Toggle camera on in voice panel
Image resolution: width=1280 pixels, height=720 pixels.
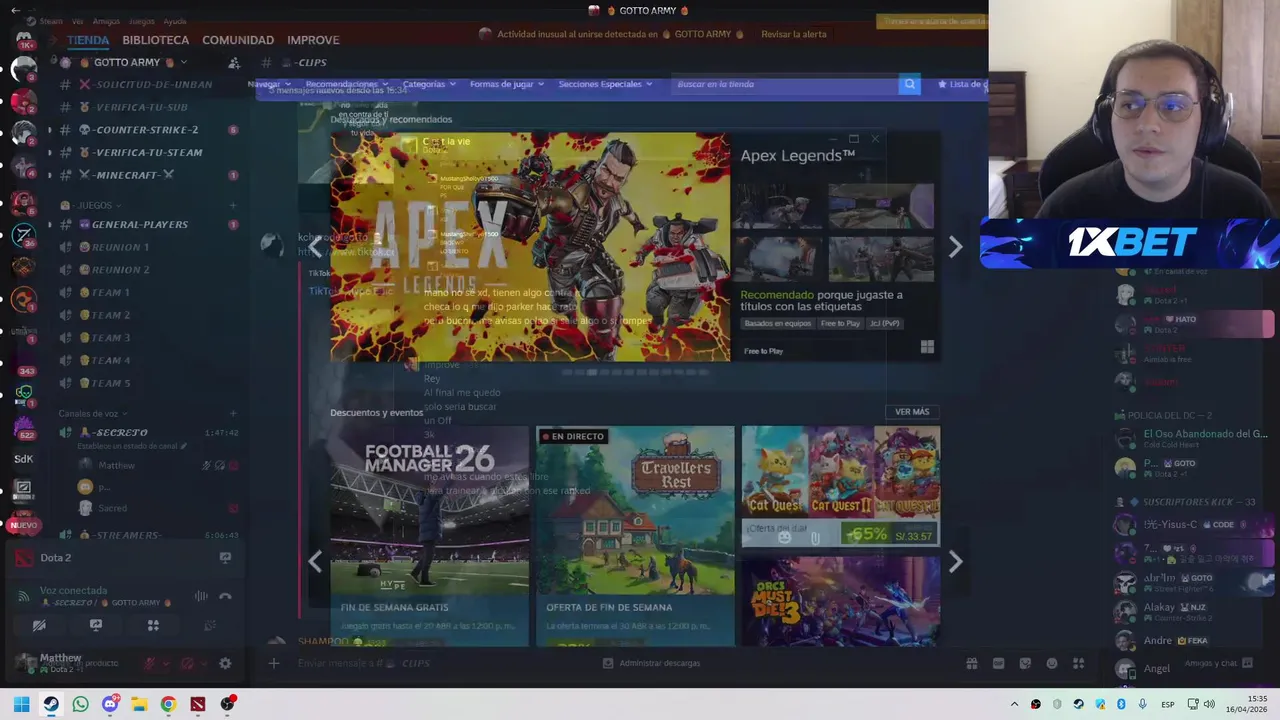point(39,625)
